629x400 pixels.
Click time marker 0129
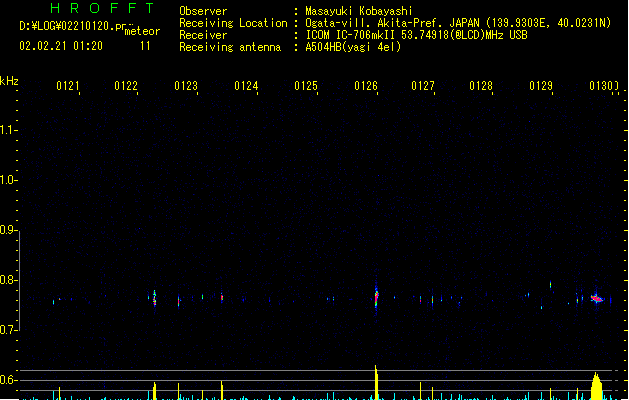541,86
